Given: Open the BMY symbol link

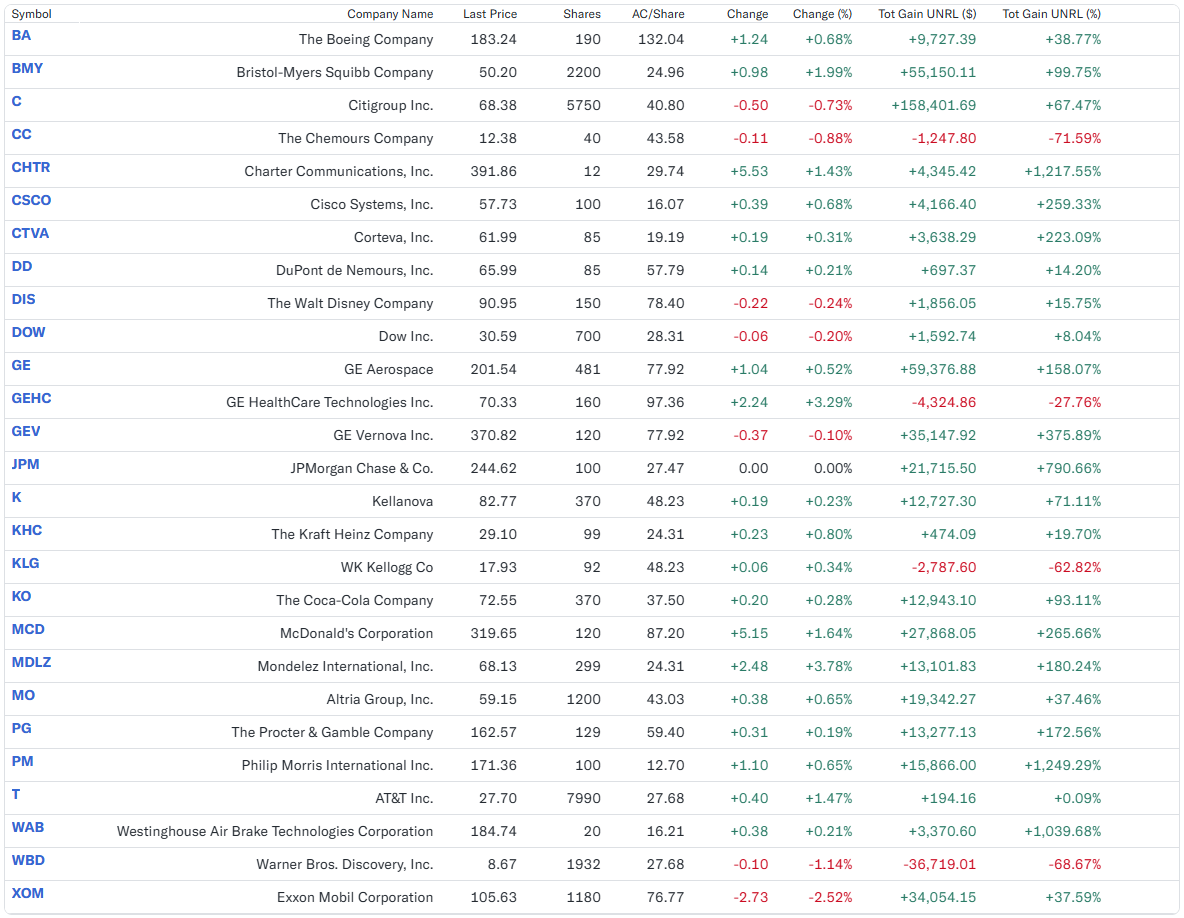Looking at the screenshot, I should (27, 69).
